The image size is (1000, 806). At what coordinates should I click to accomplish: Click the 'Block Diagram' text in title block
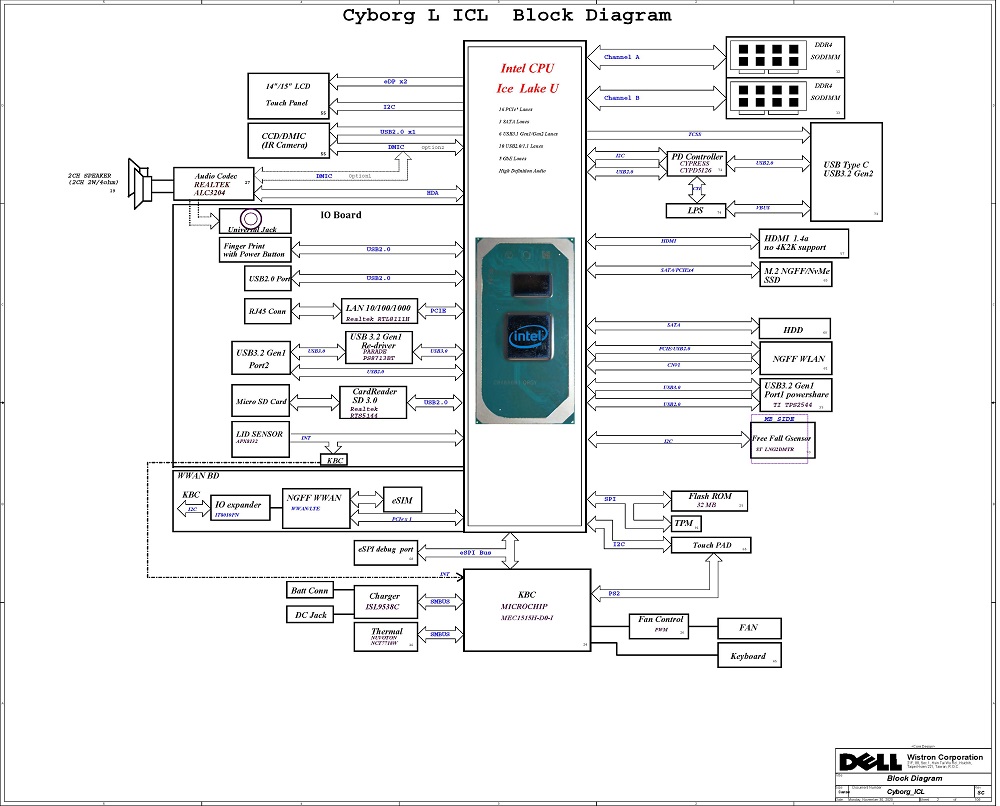(914, 778)
